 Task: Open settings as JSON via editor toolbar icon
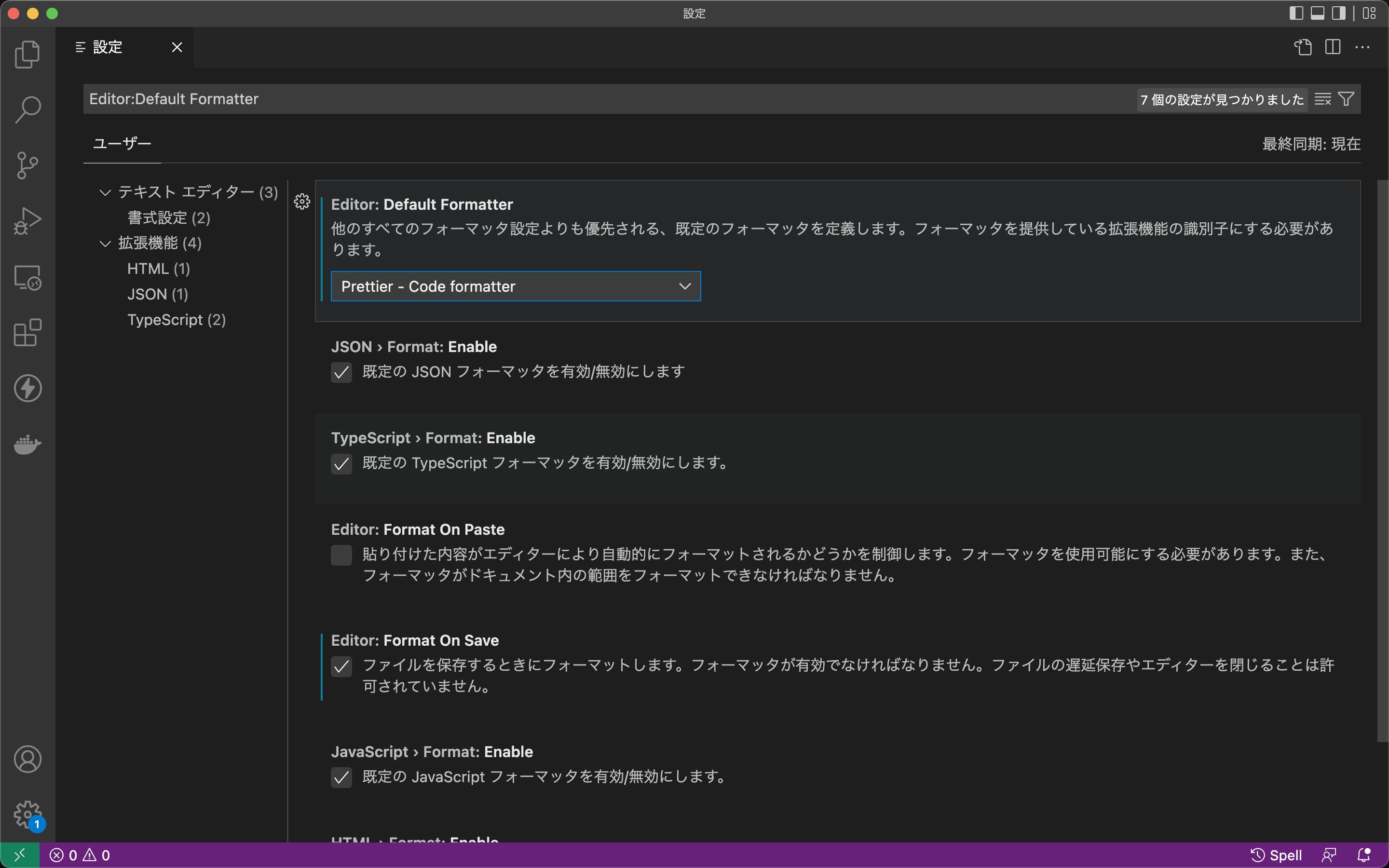tap(1304, 47)
